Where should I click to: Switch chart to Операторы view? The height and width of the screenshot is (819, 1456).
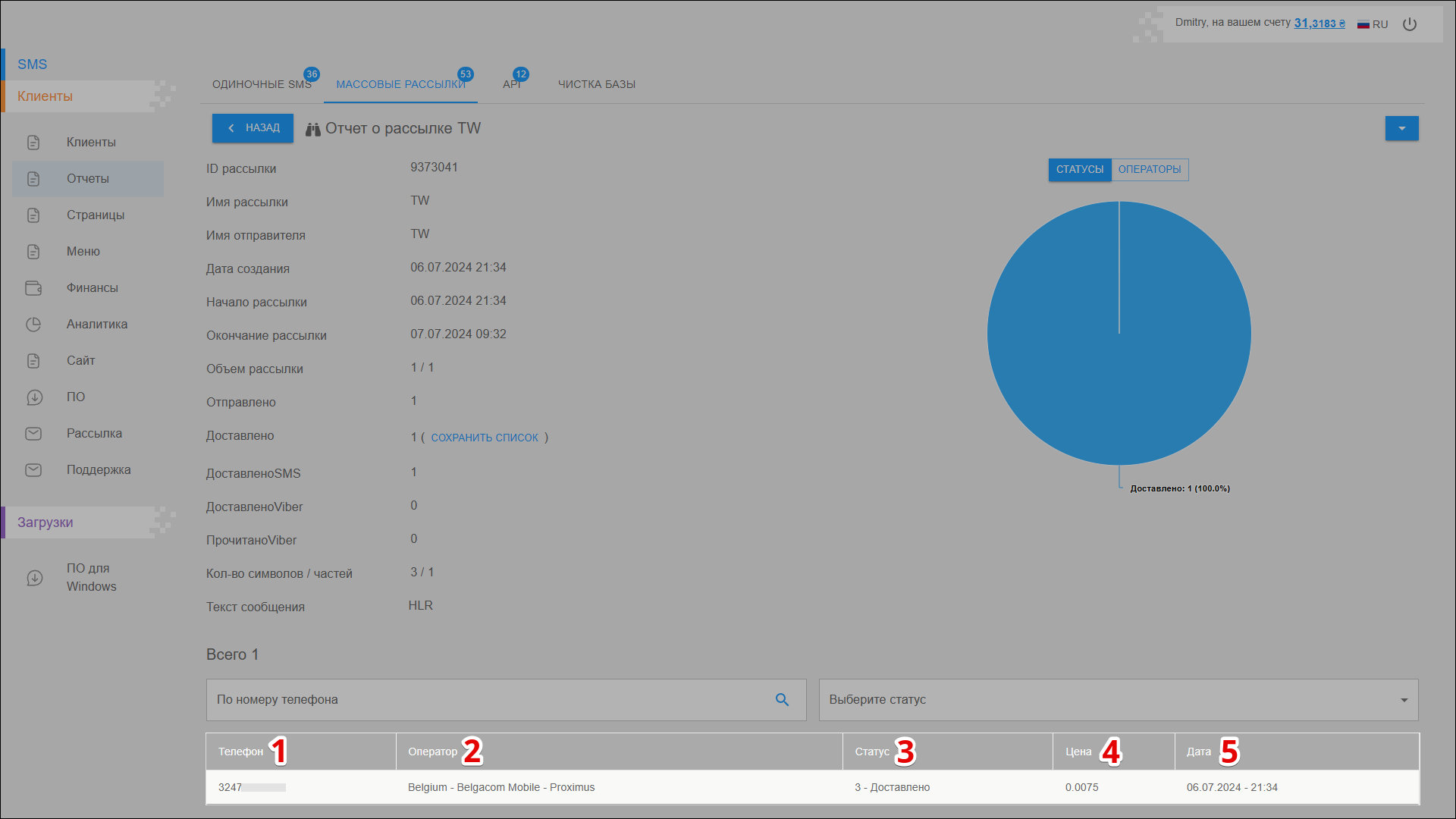[1149, 170]
